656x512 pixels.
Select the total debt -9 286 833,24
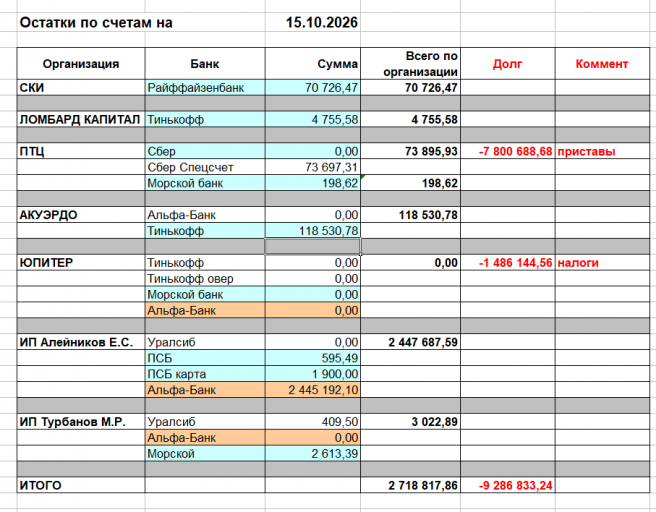(x=508, y=485)
